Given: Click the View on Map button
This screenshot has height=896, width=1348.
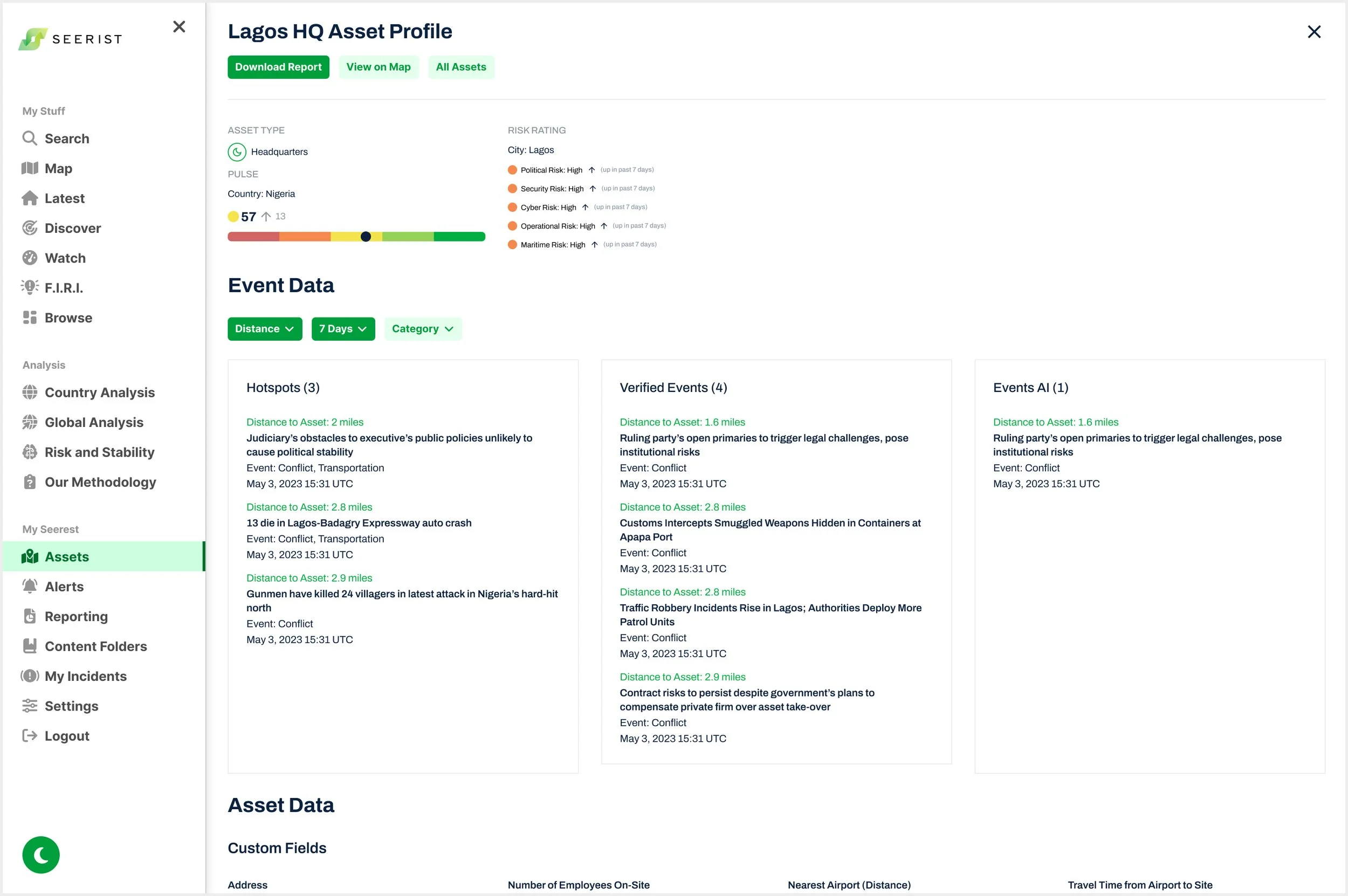Looking at the screenshot, I should coord(379,67).
